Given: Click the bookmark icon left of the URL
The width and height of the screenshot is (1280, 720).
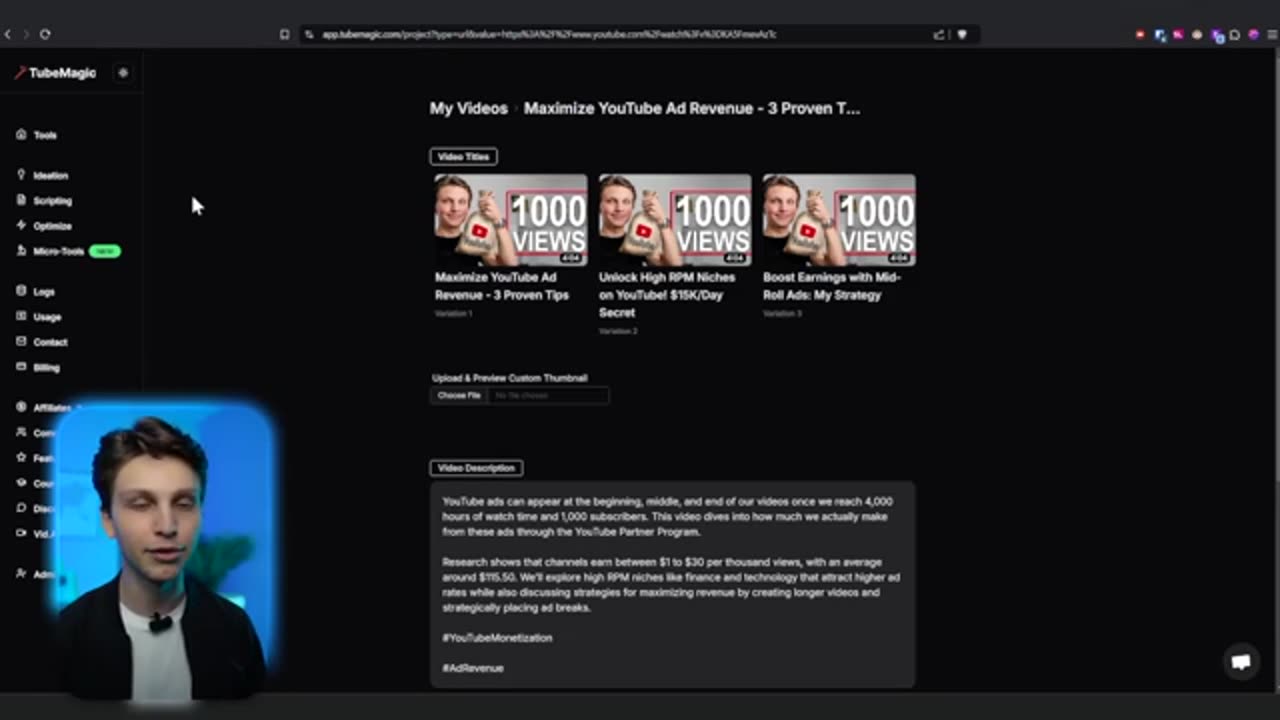Looking at the screenshot, I should point(284,34).
